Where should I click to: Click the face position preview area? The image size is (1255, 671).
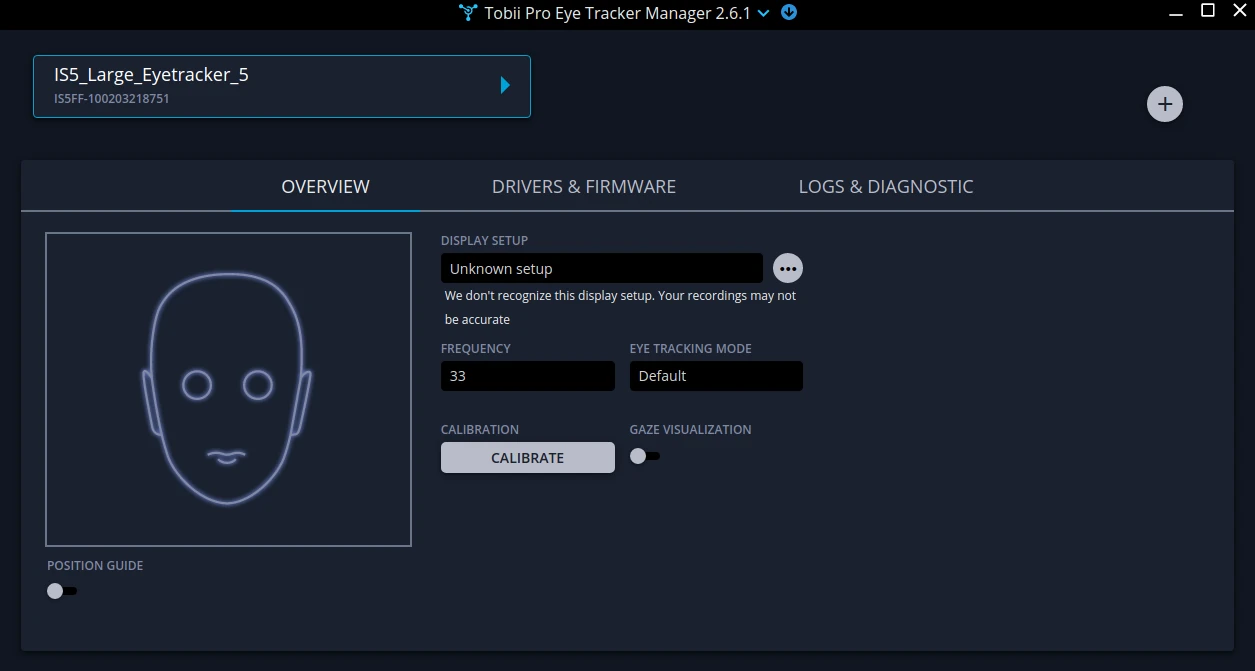[228, 389]
